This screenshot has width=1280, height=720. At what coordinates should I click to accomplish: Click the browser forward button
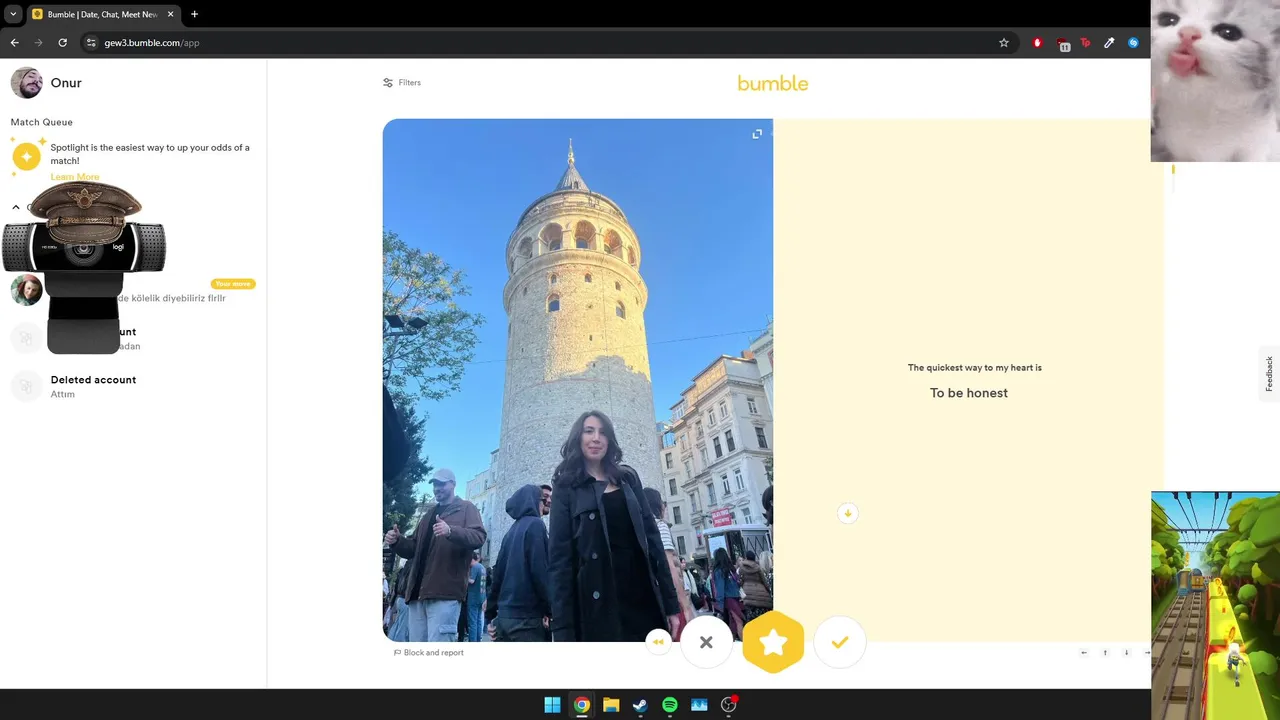(38, 43)
